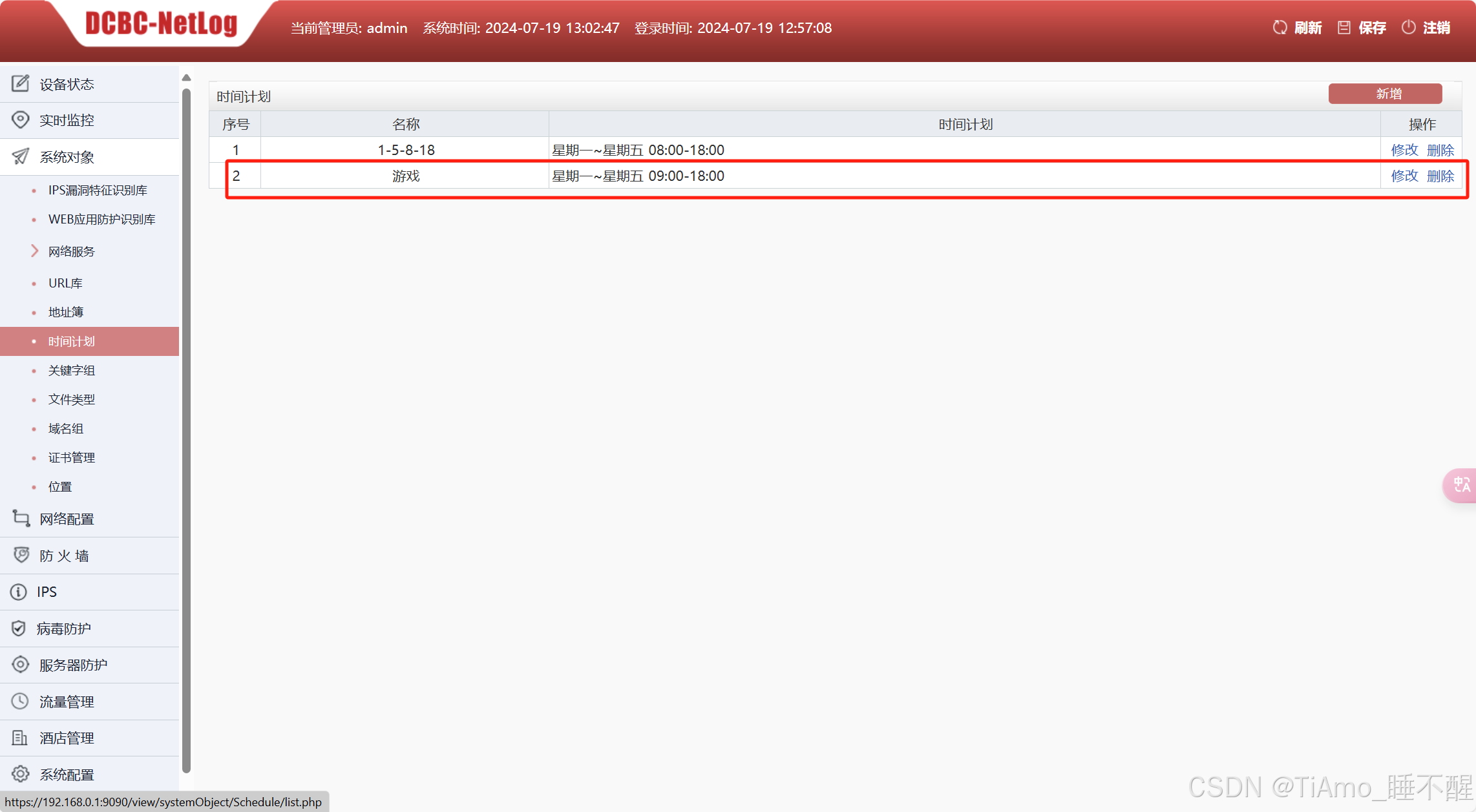Viewport: 1476px width, 812px height.
Task: Click the sidebar scrollbar up arrow
Action: 186,78
